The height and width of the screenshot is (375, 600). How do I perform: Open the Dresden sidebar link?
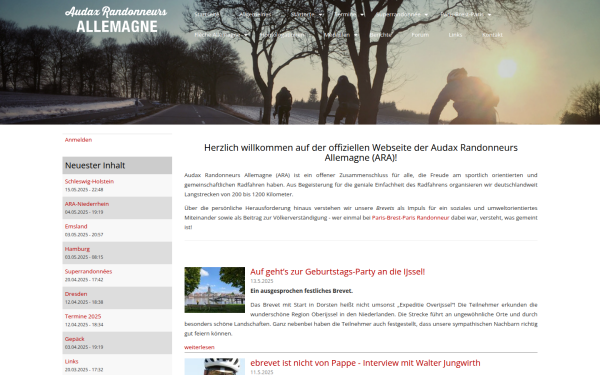(76, 294)
